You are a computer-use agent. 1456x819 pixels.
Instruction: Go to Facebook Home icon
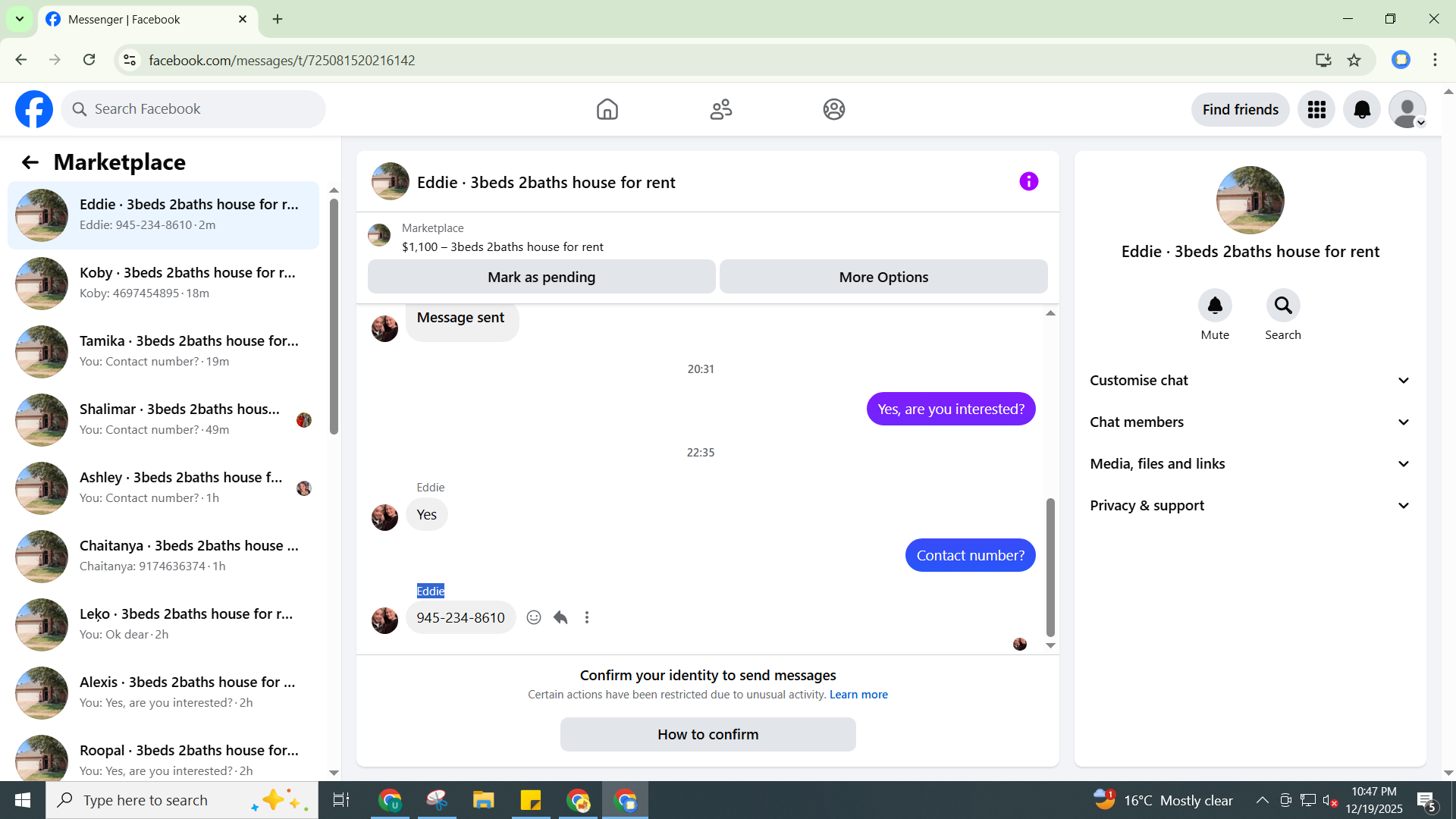click(x=607, y=110)
